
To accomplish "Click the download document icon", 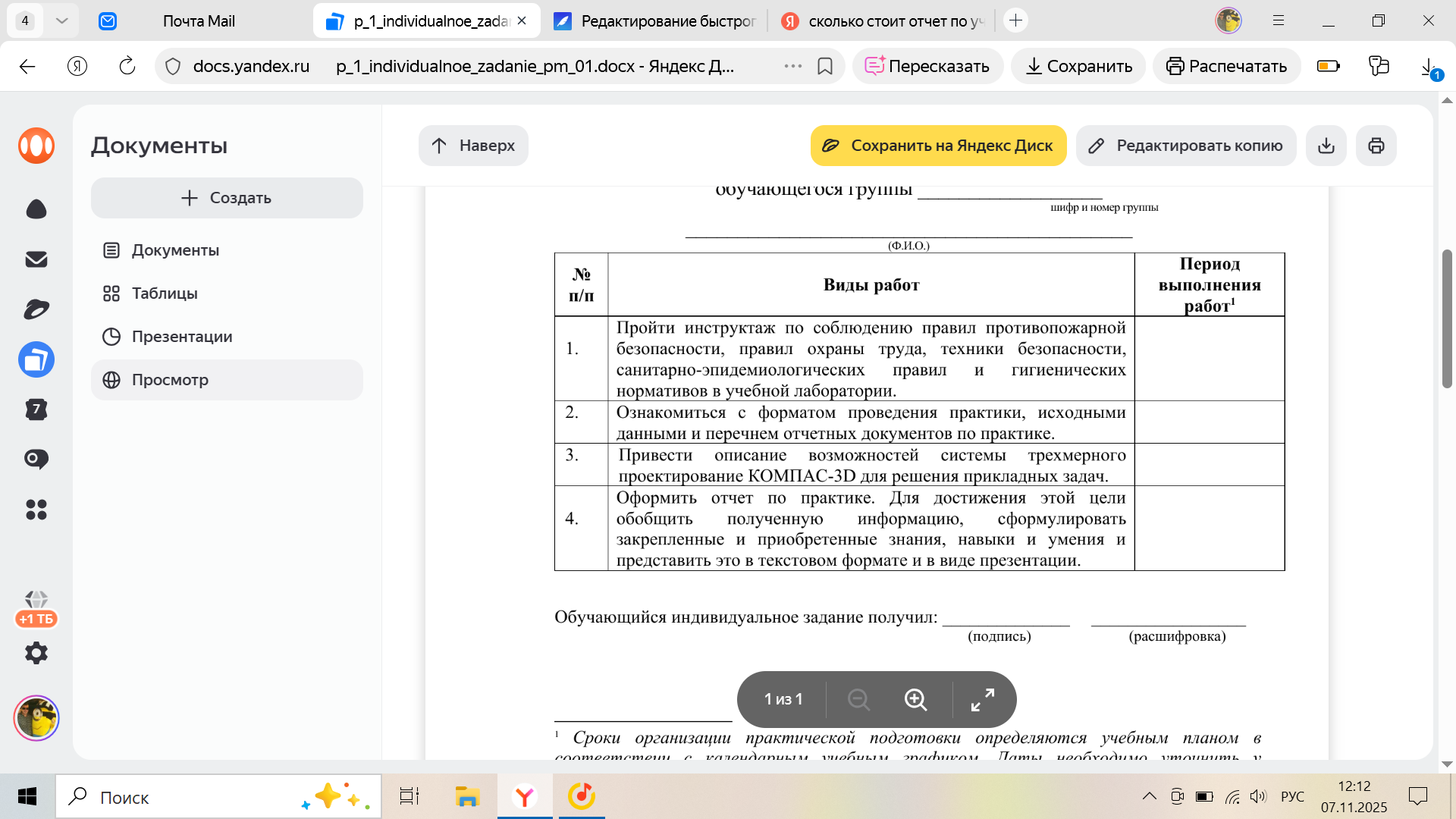I will (x=1326, y=146).
